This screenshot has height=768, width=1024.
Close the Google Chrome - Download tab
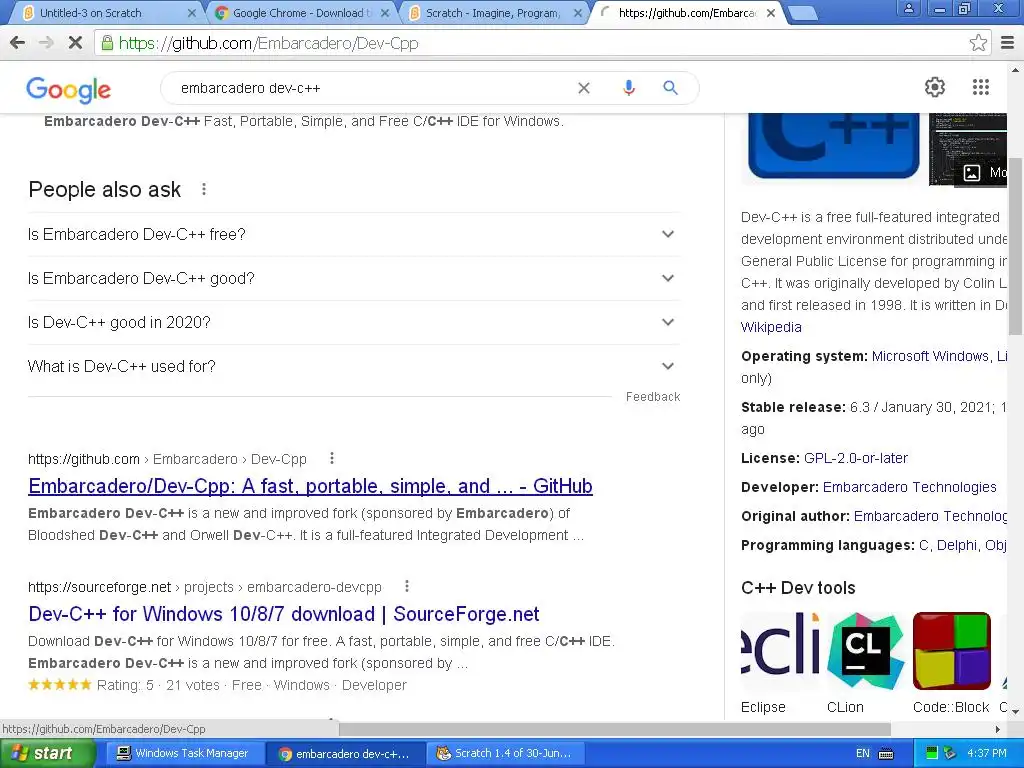click(x=385, y=13)
